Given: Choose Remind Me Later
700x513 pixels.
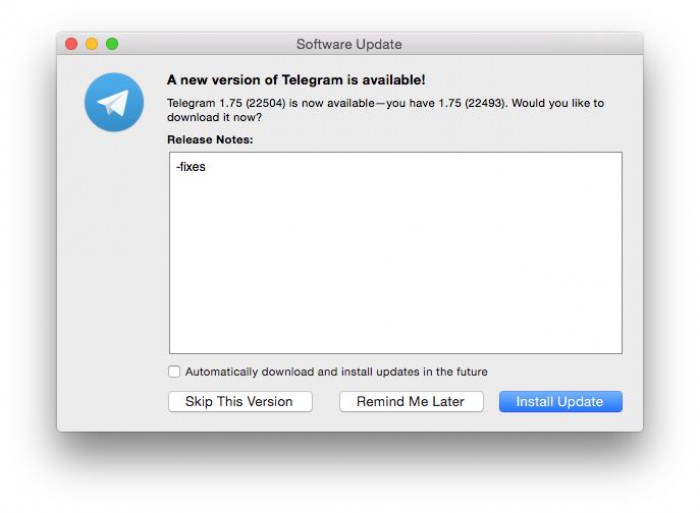Looking at the screenshot, I should tap(411, 401).
